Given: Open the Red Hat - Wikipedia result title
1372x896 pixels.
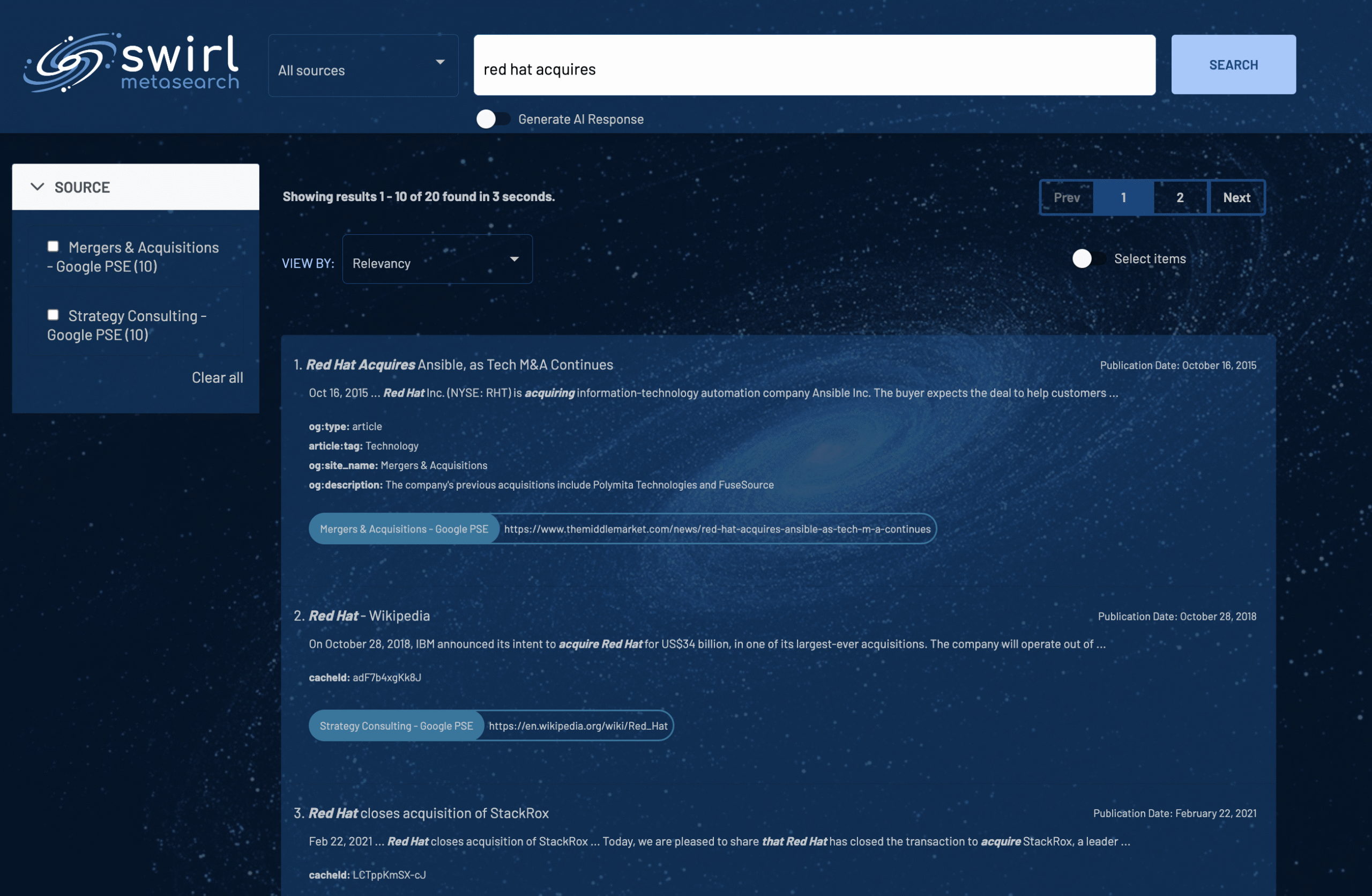Looking at the screenshot, I should click(369, 616).
